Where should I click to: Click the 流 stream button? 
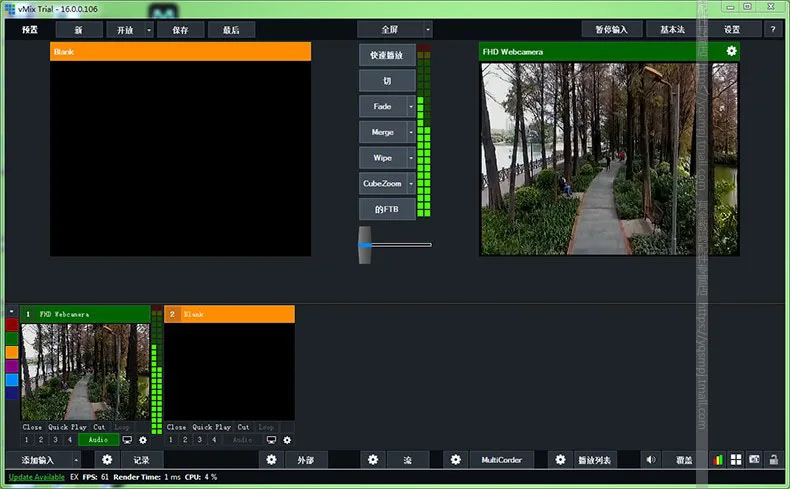click(408, 460)
